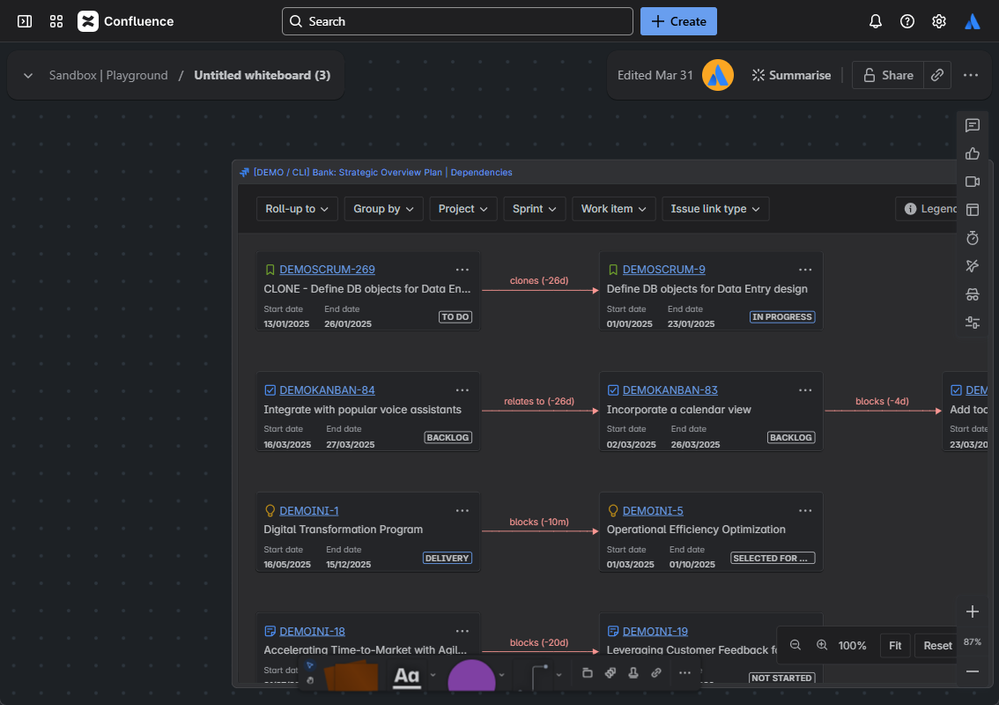Click the Reset zoom button

[x=937, y=645]
